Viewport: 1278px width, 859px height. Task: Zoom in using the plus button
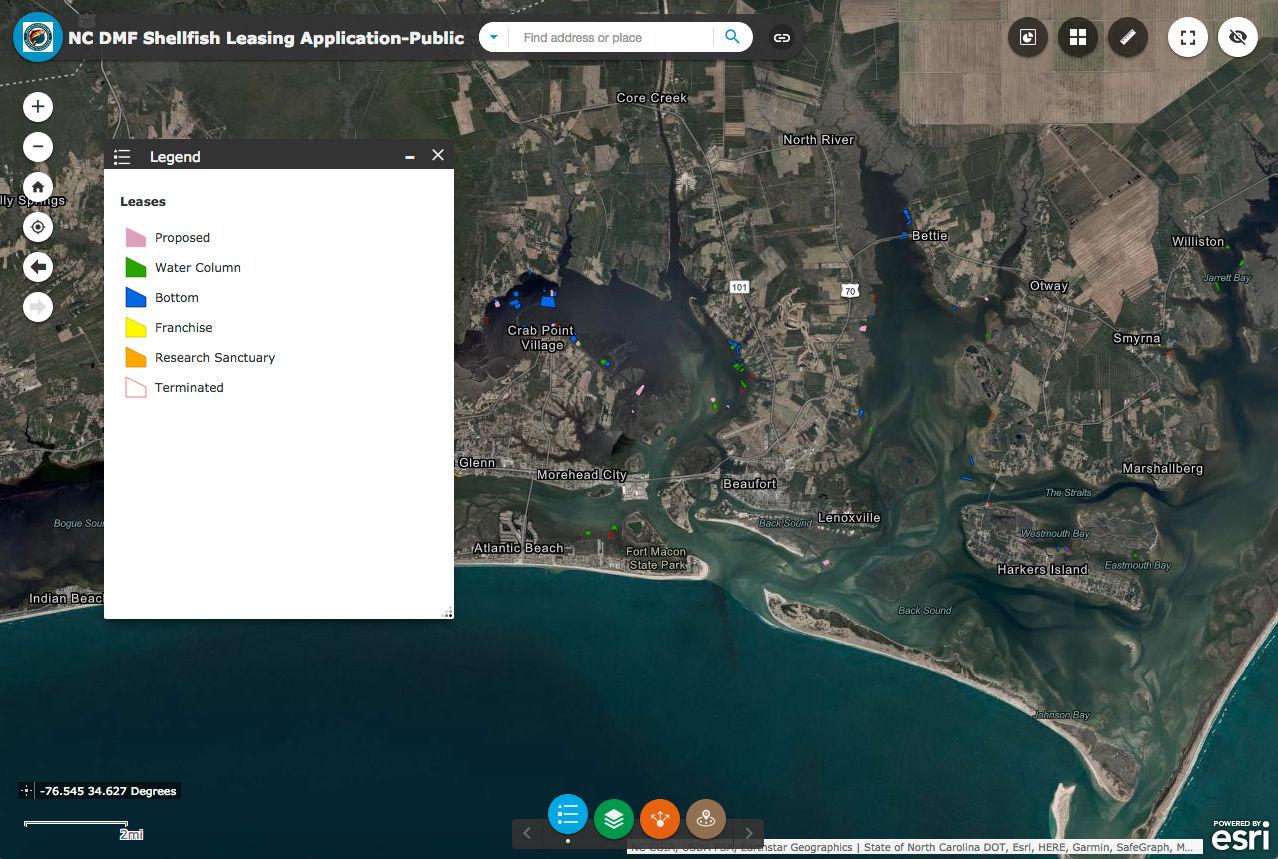coord(37,106)
